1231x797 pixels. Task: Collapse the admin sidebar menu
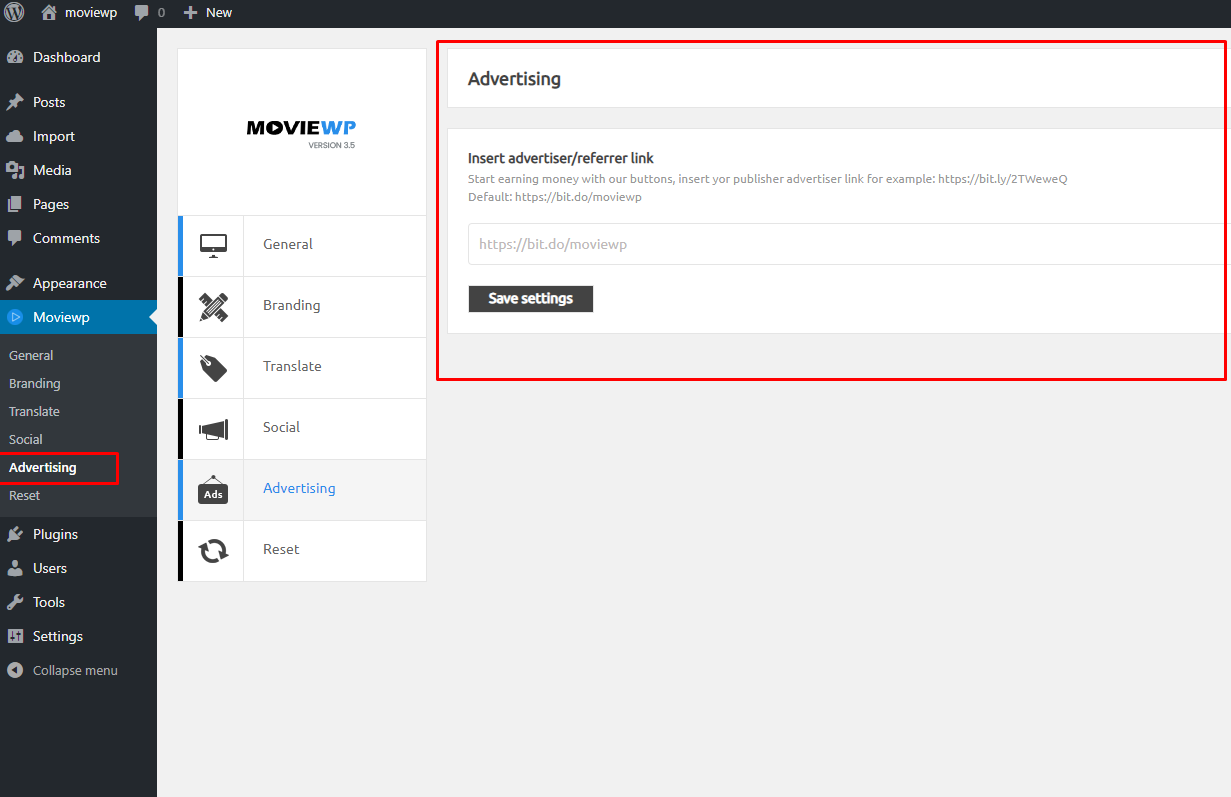pos(62,670)
